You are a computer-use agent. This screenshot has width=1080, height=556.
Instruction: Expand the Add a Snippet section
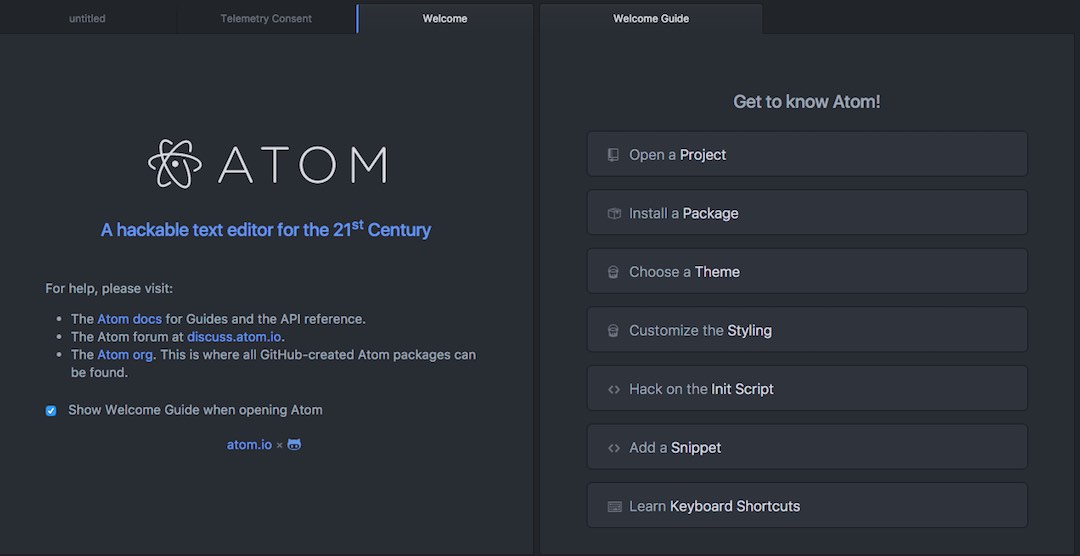pos(807,447)
